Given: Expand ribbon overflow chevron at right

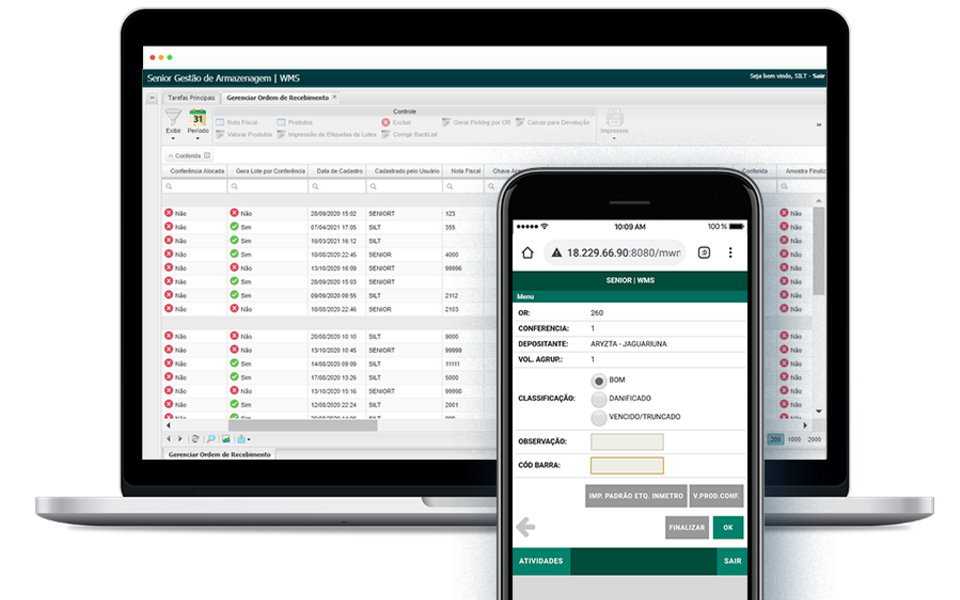Looking at the screenshot, I should [819, 125].
